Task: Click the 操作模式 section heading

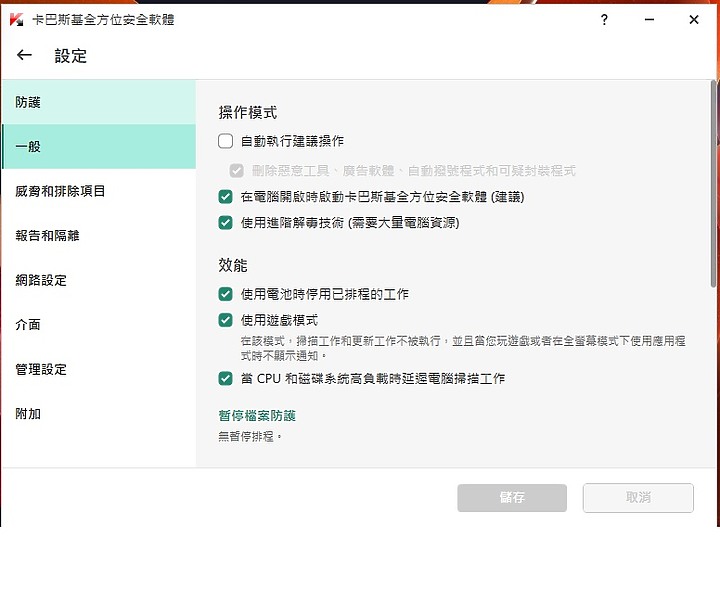Action: point(248,112)
